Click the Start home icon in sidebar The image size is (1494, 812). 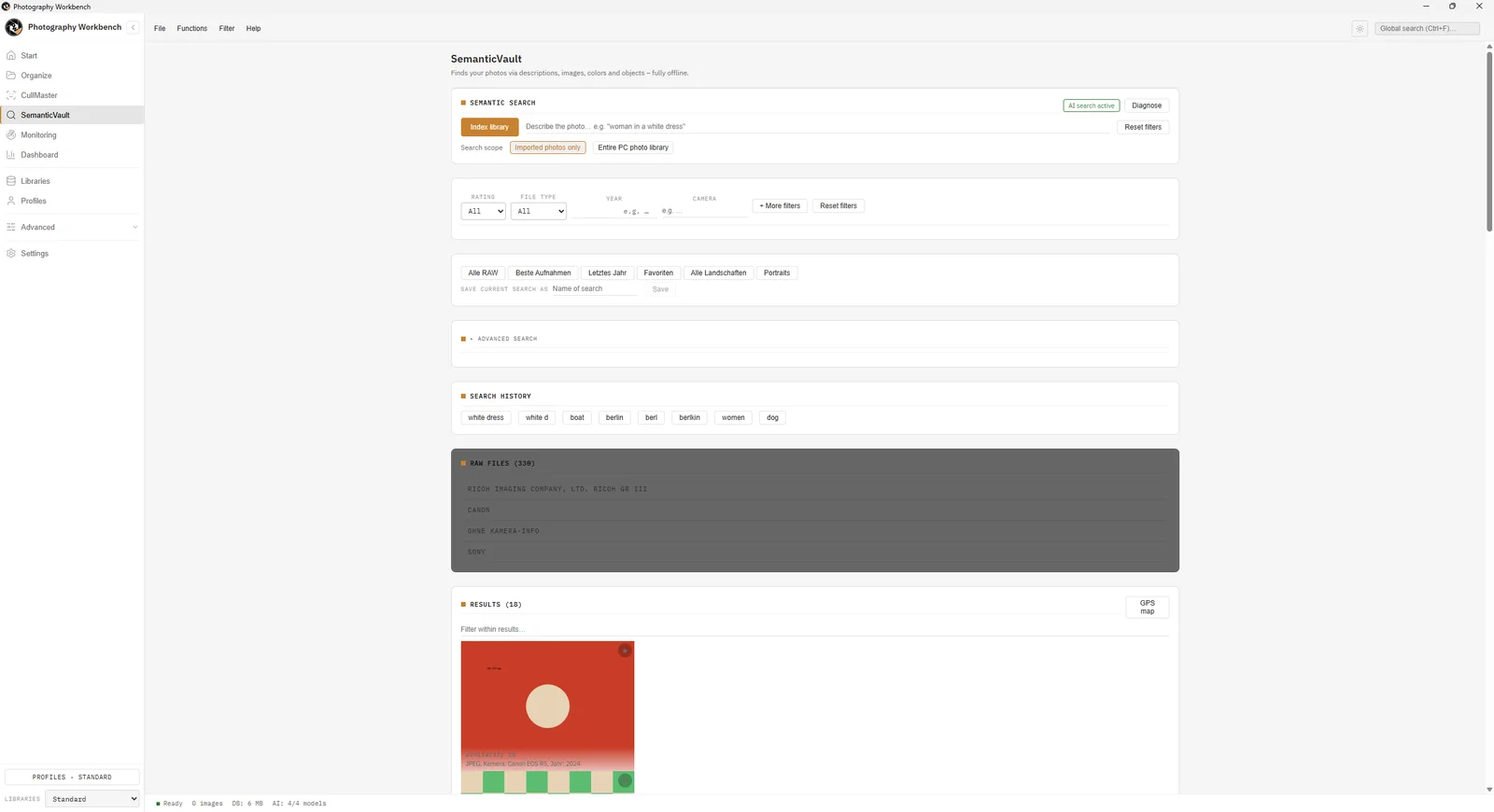(11, 56)
